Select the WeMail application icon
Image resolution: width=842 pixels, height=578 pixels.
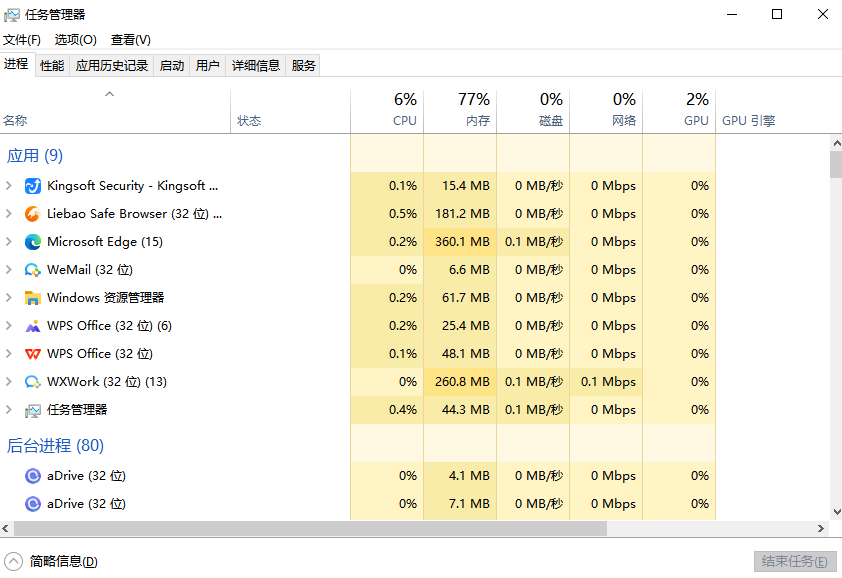click(34, 269)
